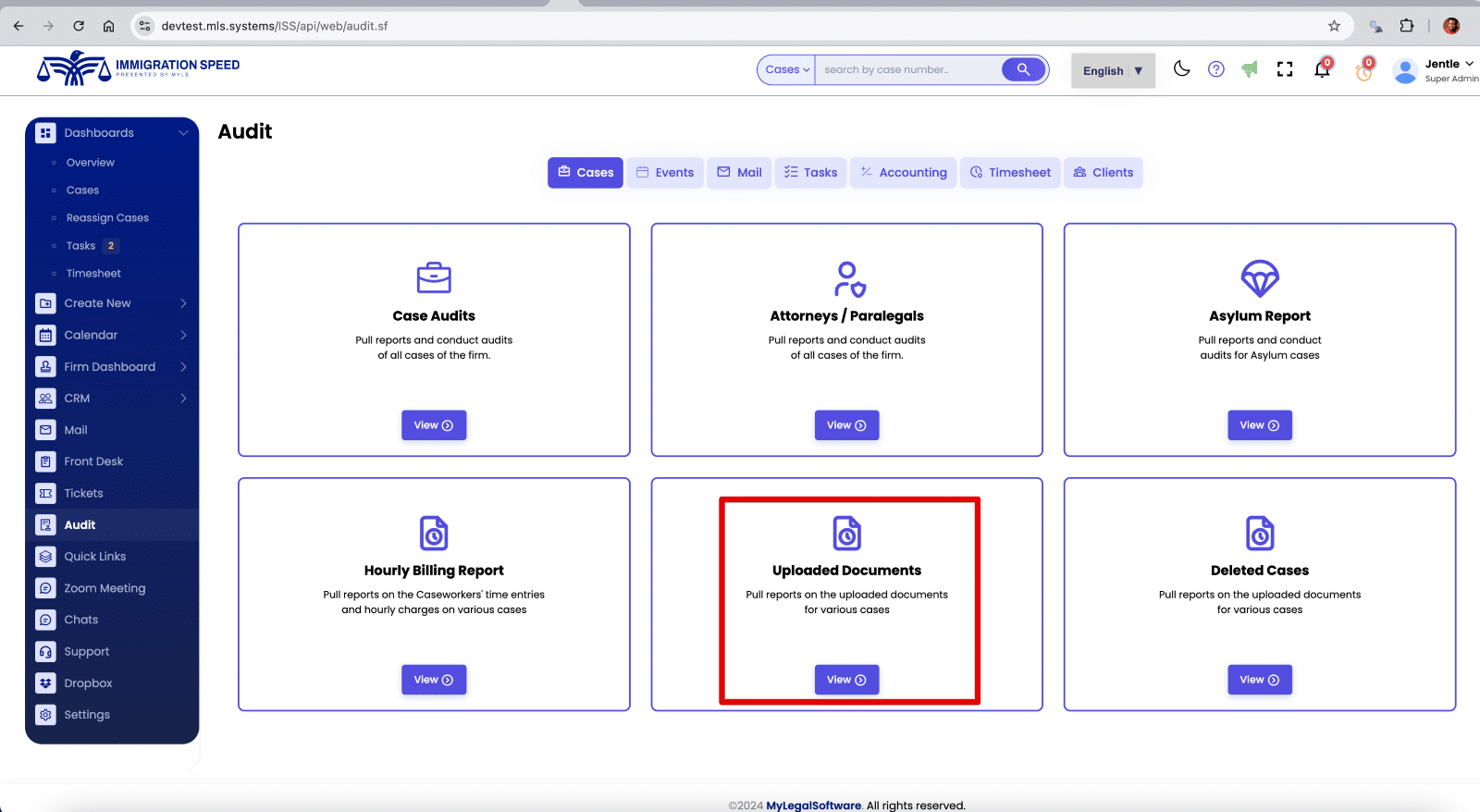The width and height of the screenshot is (1480, 812).
Task: Click View under Hourly Billing Report
Action: 434,680
